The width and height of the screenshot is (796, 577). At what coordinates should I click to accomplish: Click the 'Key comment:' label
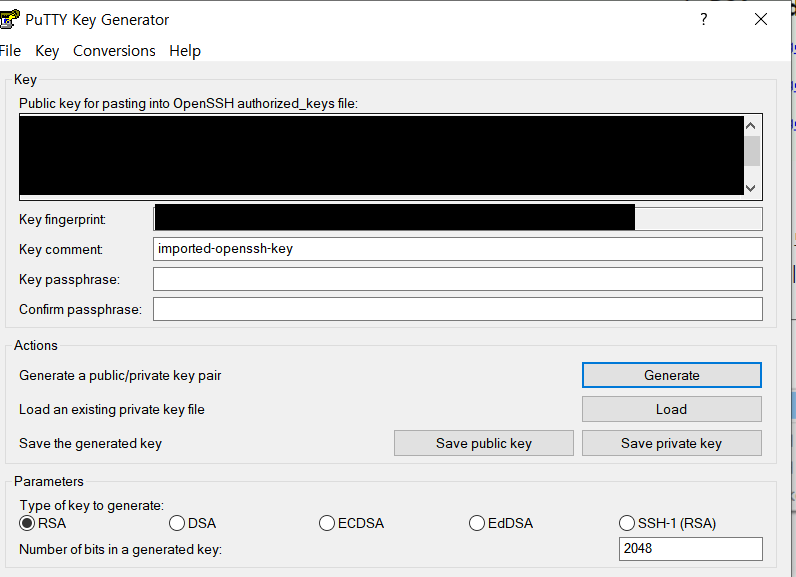coord(60,250)
